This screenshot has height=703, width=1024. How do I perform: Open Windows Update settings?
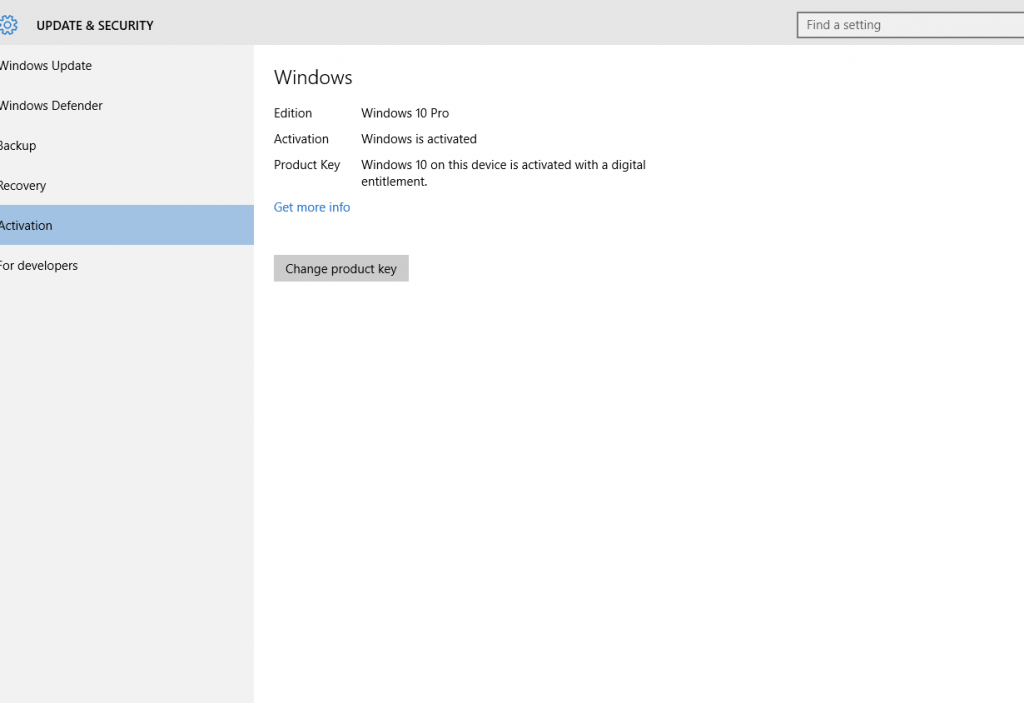127,65
